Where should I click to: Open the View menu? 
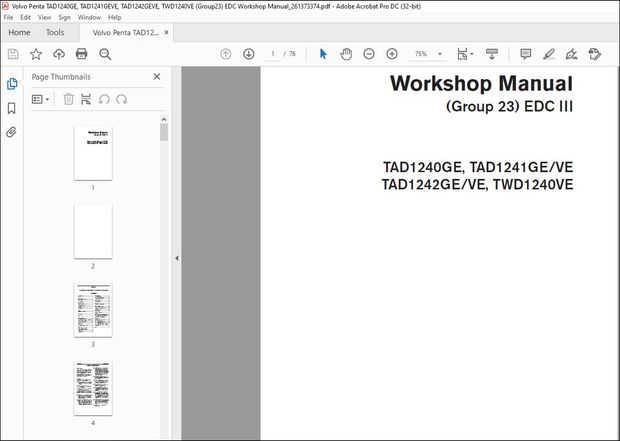[44, 17]
